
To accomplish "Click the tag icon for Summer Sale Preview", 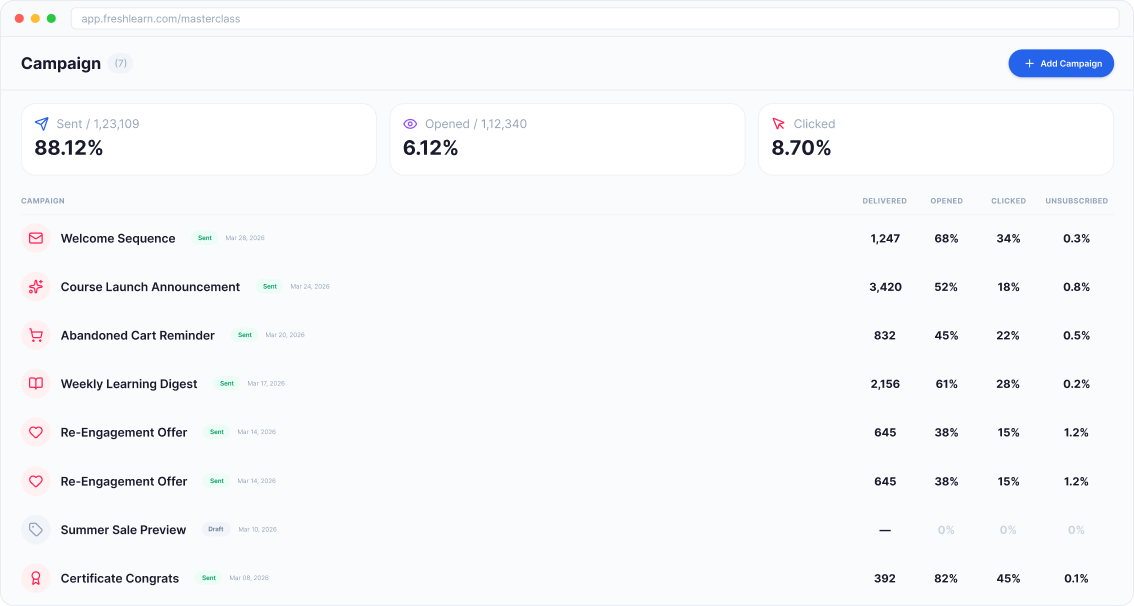I will click(36, 529).
